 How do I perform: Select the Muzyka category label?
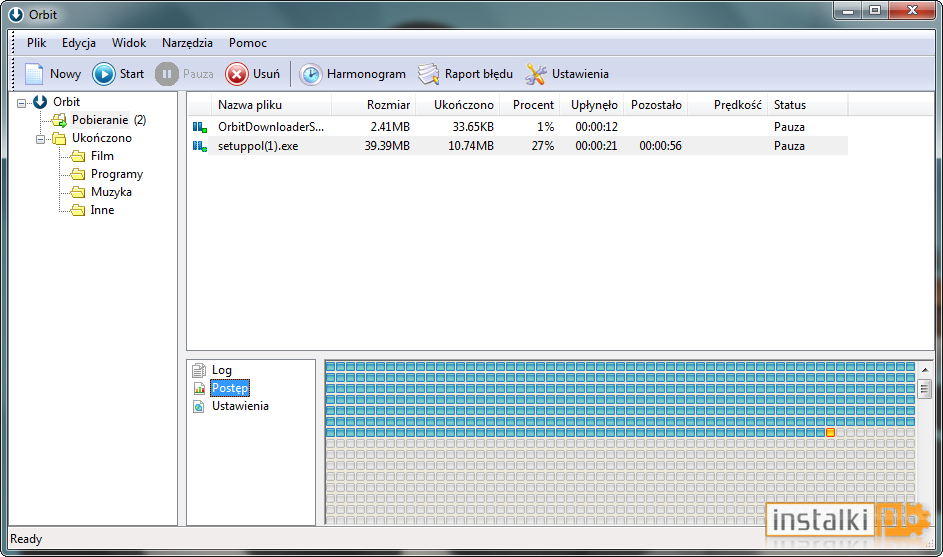coord(111,192)
